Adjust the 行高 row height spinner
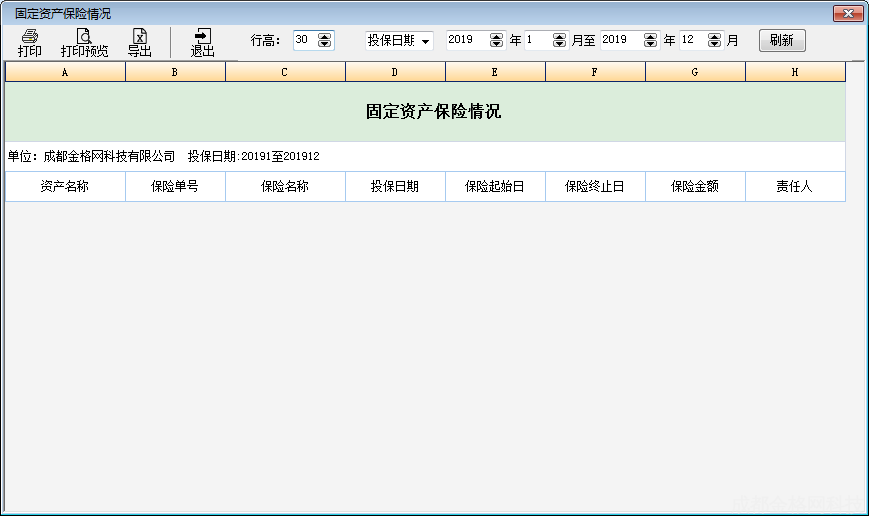Image resolution: width=869 pixels, height=516 pixels. pyautogui.click(x=324, y=40)
